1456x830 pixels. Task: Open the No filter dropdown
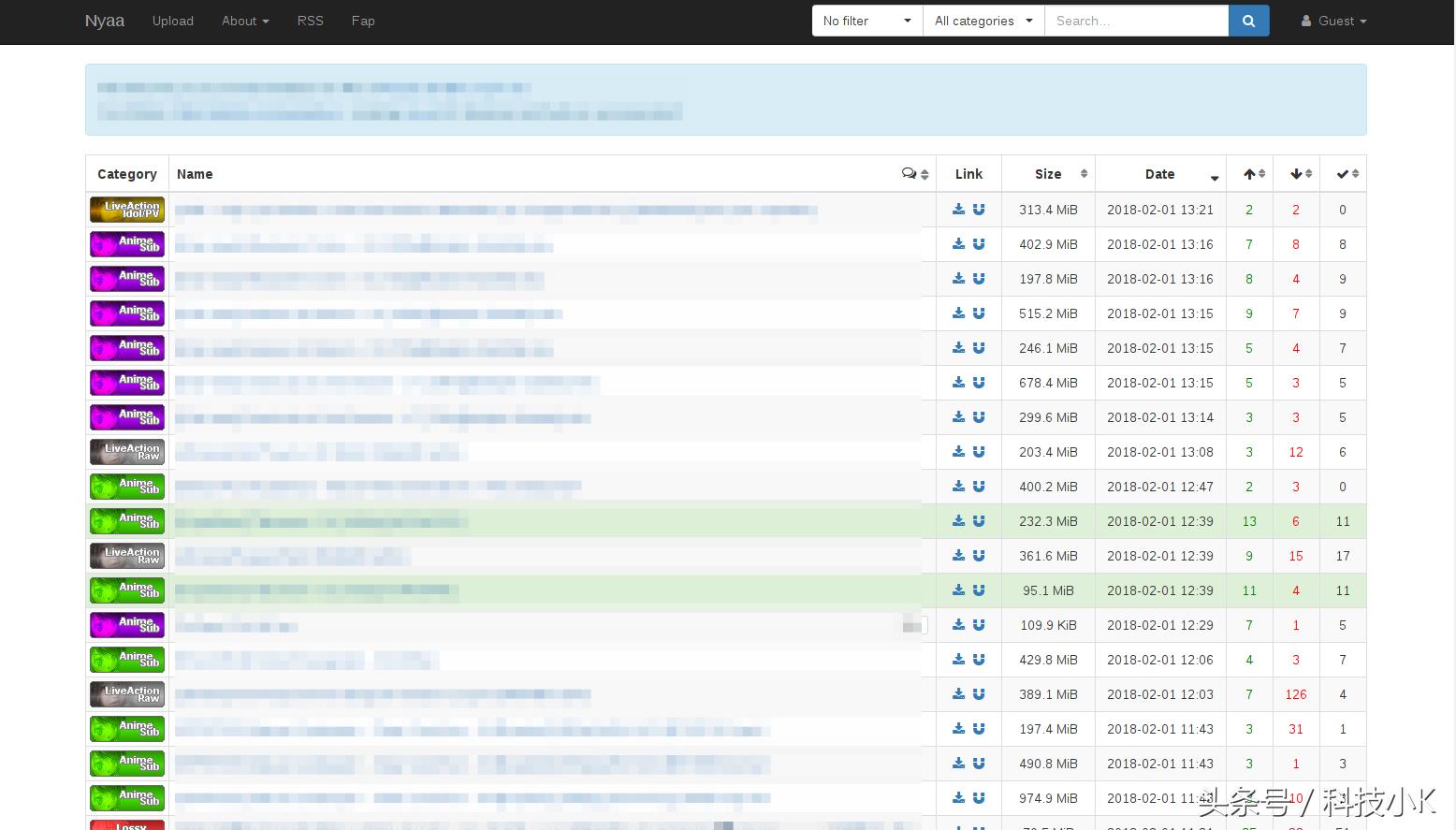pyautogui.click(x=867, y=21)
